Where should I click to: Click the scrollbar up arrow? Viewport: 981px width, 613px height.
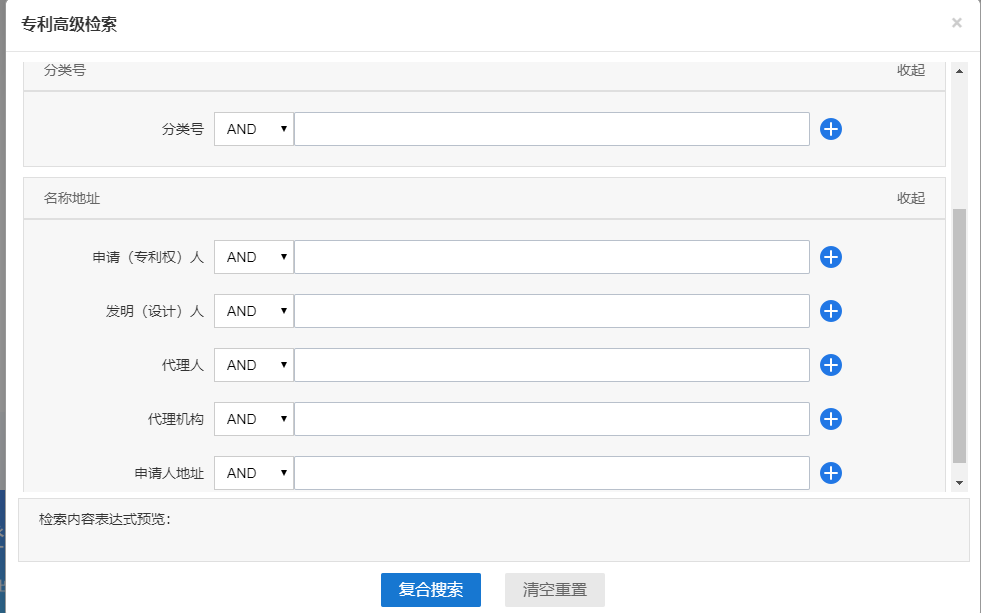[960, 71]
